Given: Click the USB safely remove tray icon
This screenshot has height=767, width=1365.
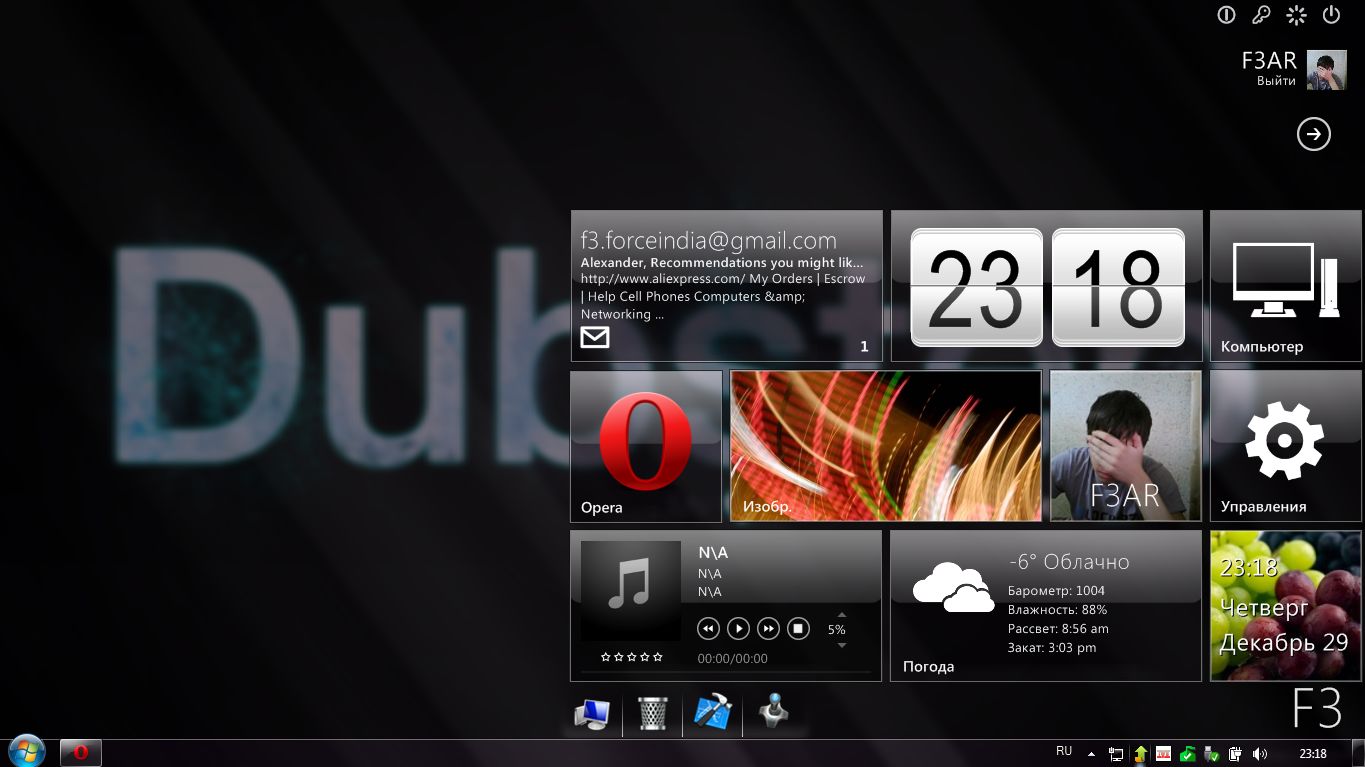Looking at the screenshot, I should point(1211,754).
